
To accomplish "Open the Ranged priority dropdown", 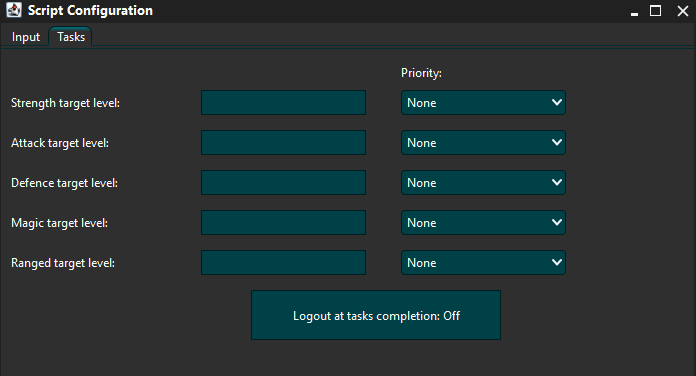I will [x=483, y=262].
